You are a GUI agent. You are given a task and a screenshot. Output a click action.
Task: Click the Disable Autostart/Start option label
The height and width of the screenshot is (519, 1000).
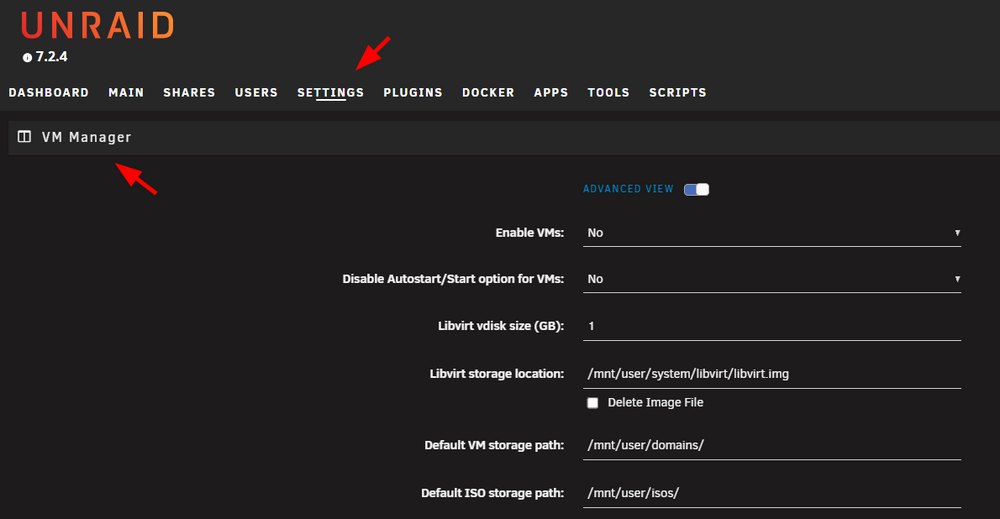pos(453,279)
